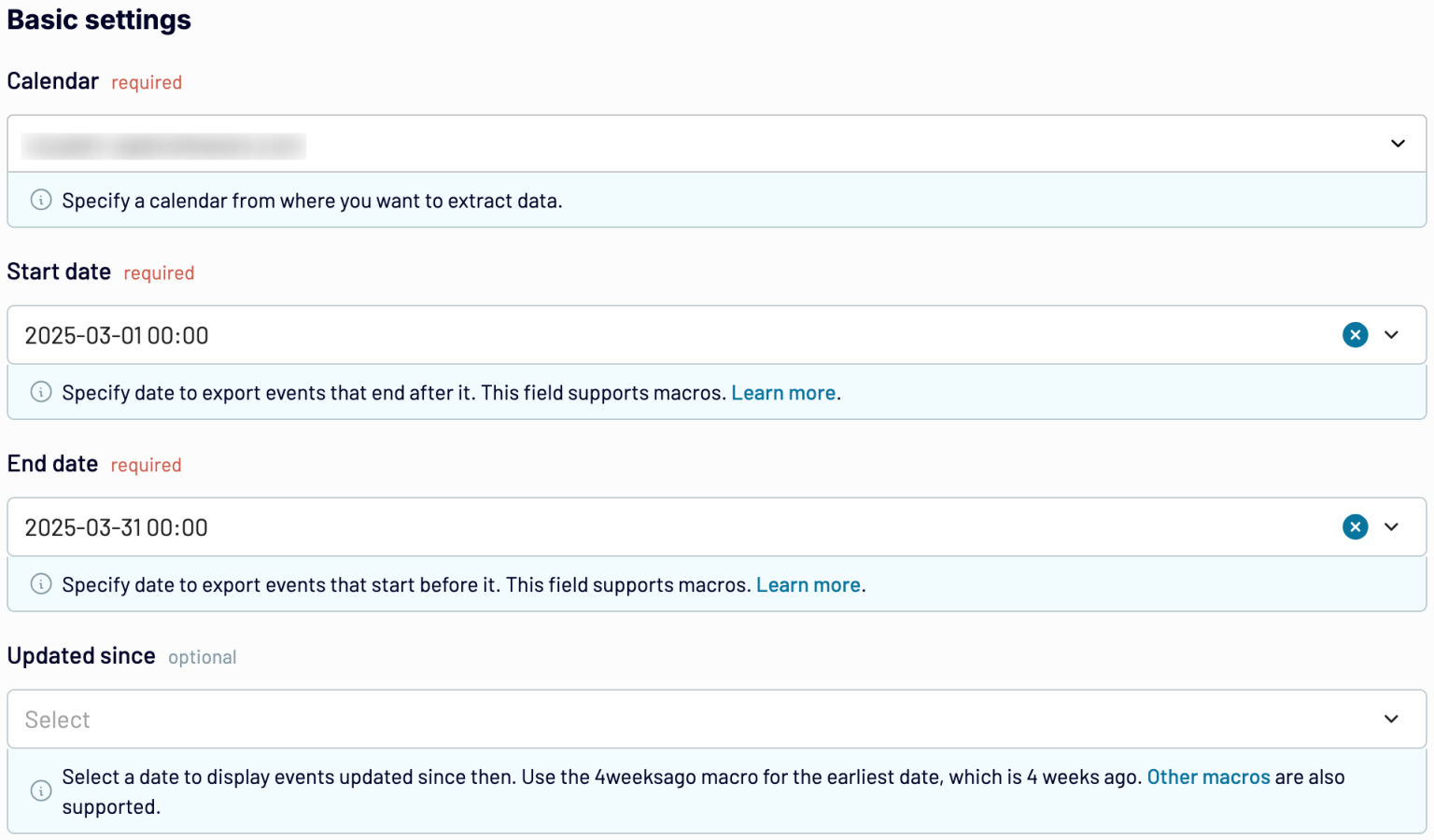Click the Calendar field label
The width and height of the screenshot is (1434, 840).
coord(53,81)
